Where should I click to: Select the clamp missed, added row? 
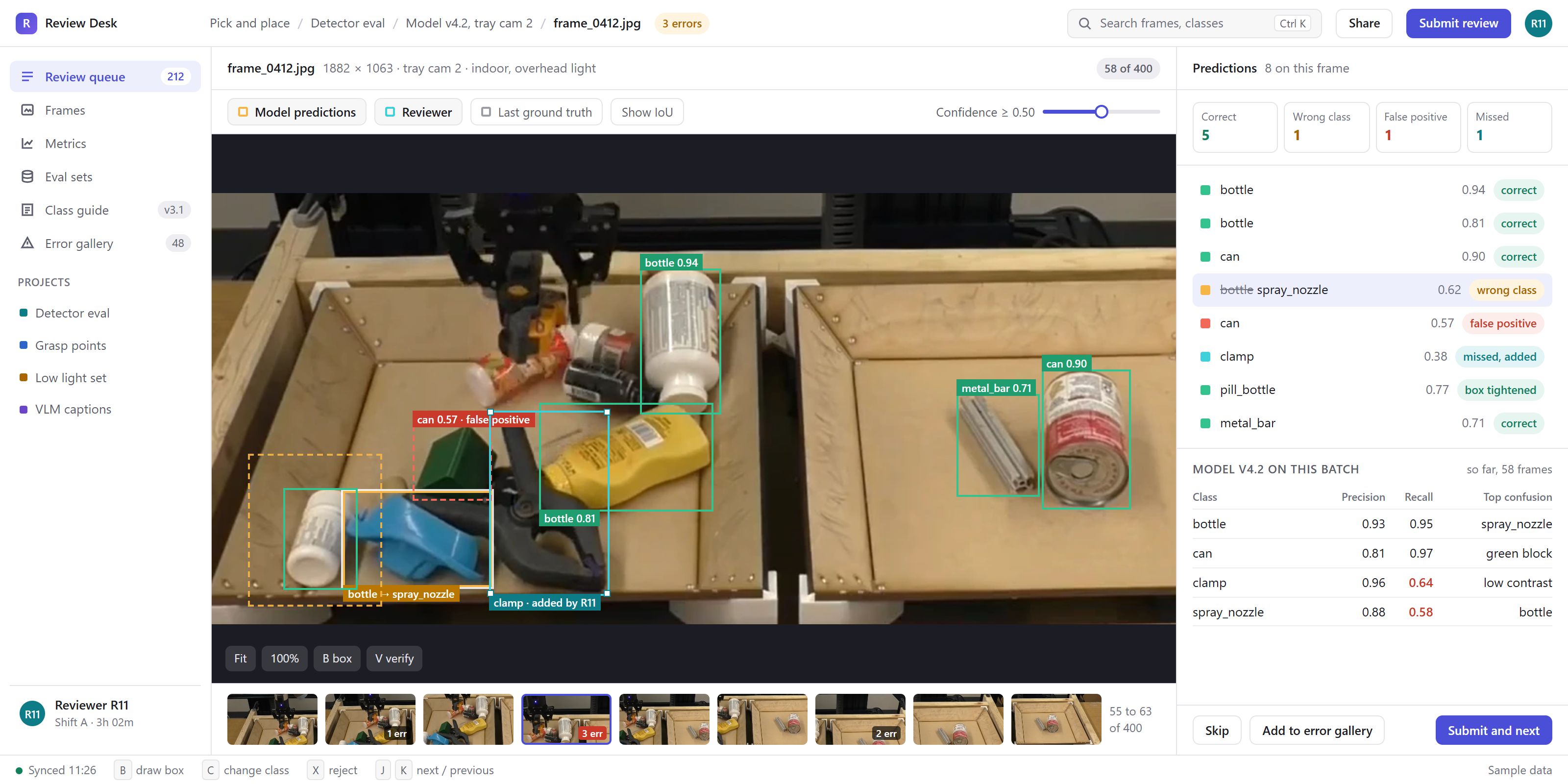pos(1372,357)
